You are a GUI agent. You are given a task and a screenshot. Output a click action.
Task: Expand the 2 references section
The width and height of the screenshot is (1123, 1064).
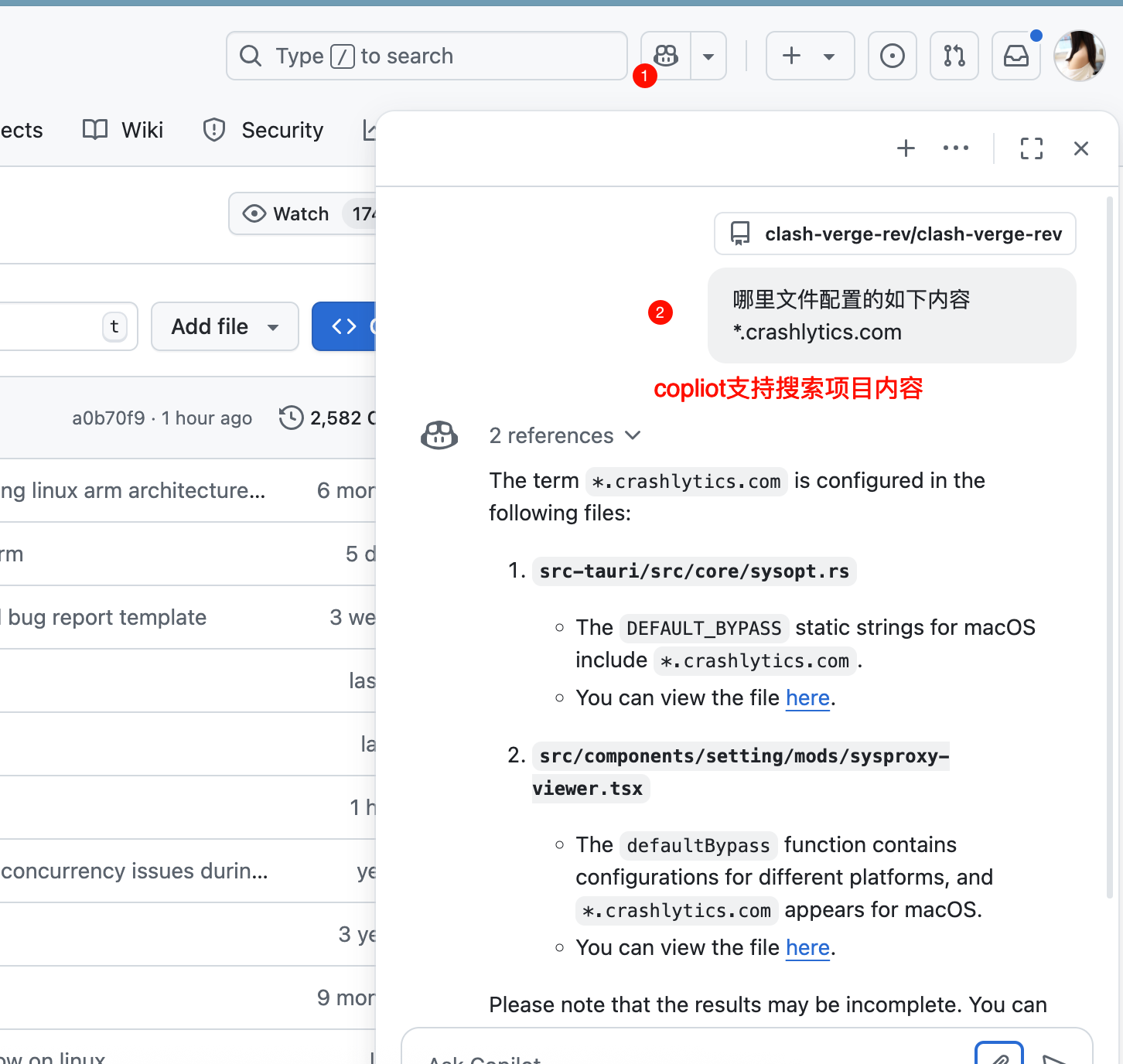pyautogui.click(x=565, y=436)
